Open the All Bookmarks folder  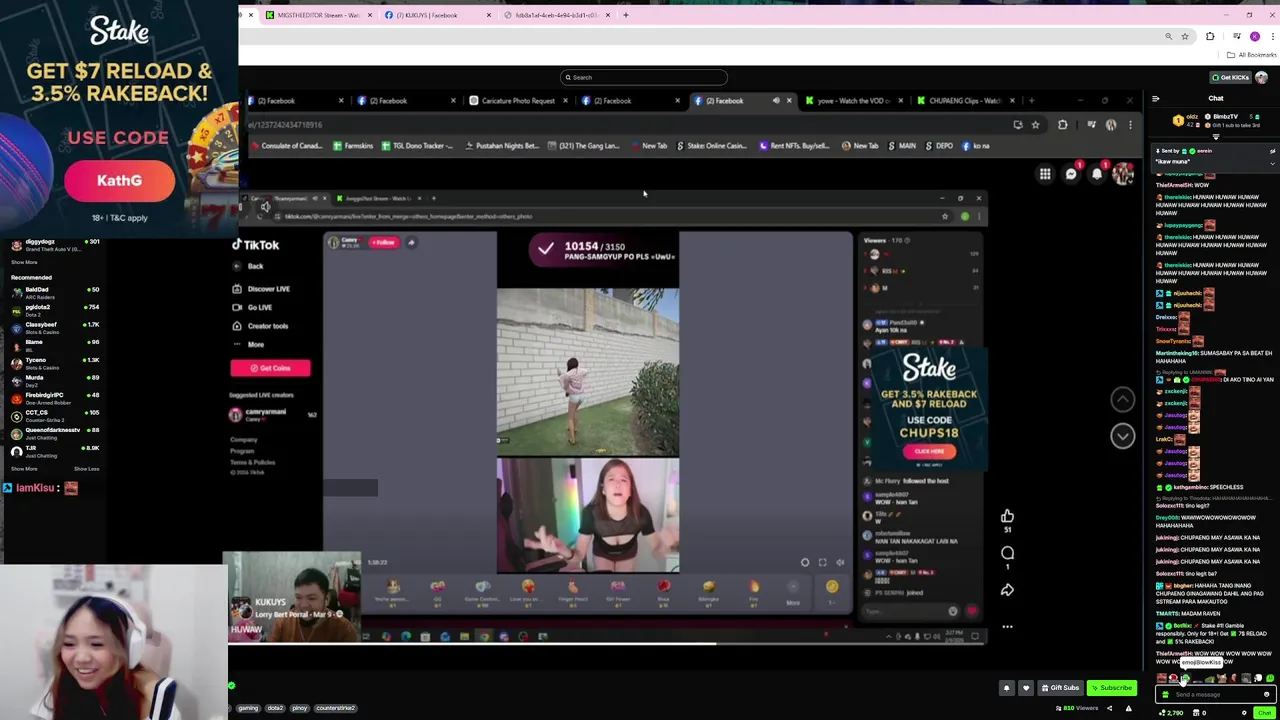(1252, 55)
